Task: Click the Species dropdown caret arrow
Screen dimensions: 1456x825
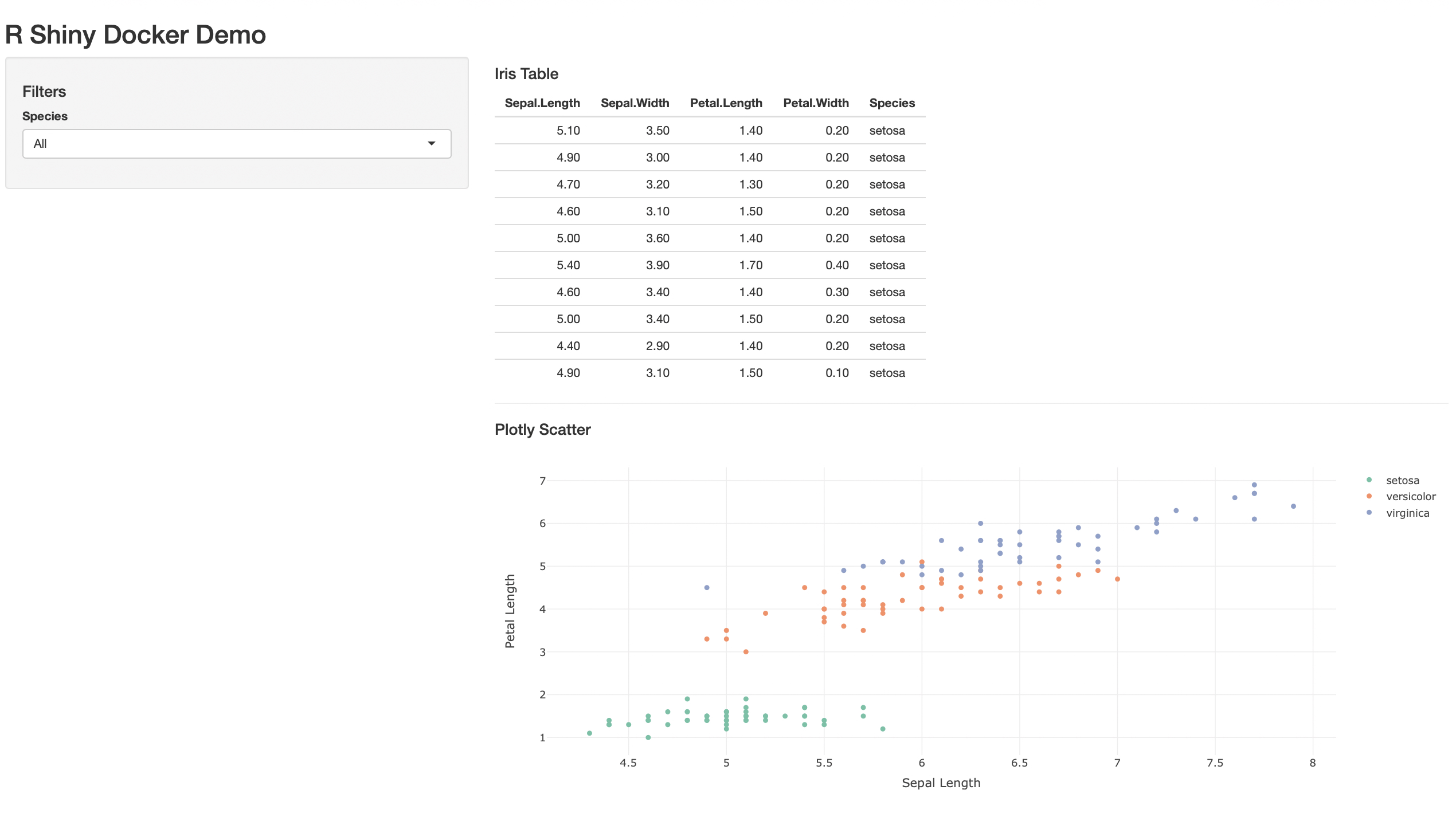Action: click(431, 144)
